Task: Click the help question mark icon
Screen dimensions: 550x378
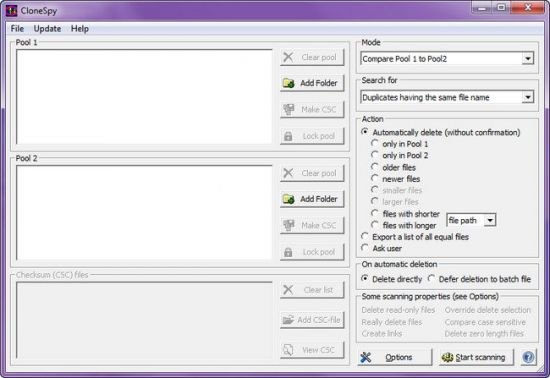Action: (x=528, y=357)
